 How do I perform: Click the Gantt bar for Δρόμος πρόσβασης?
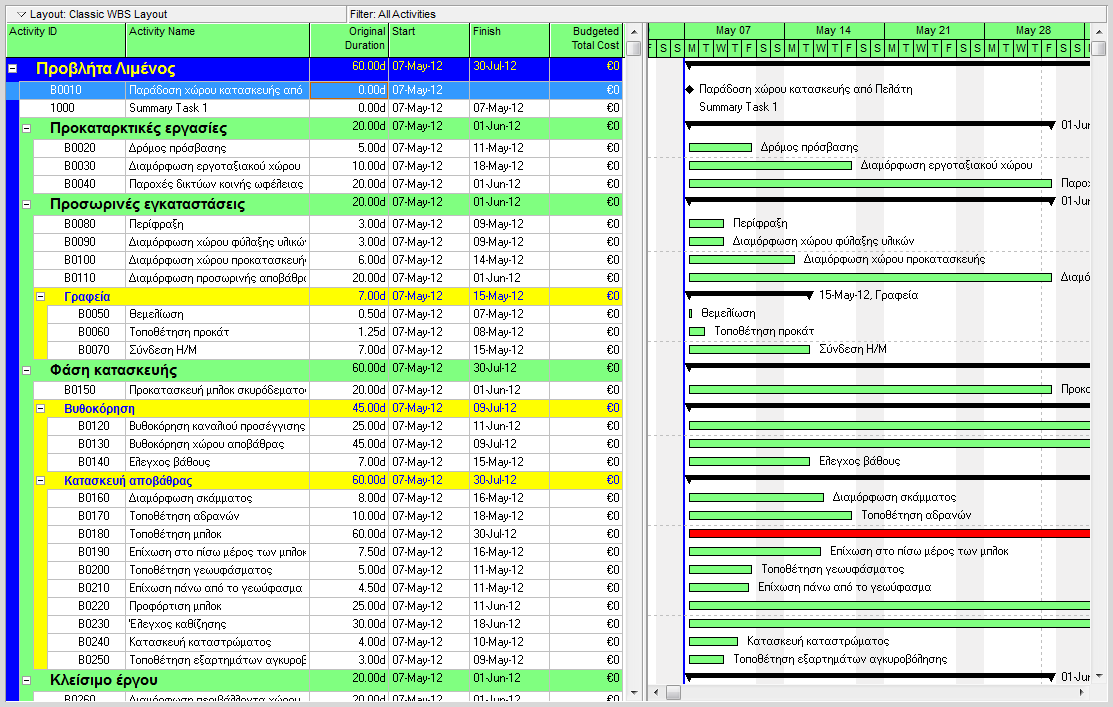click(x=720, y=148)
